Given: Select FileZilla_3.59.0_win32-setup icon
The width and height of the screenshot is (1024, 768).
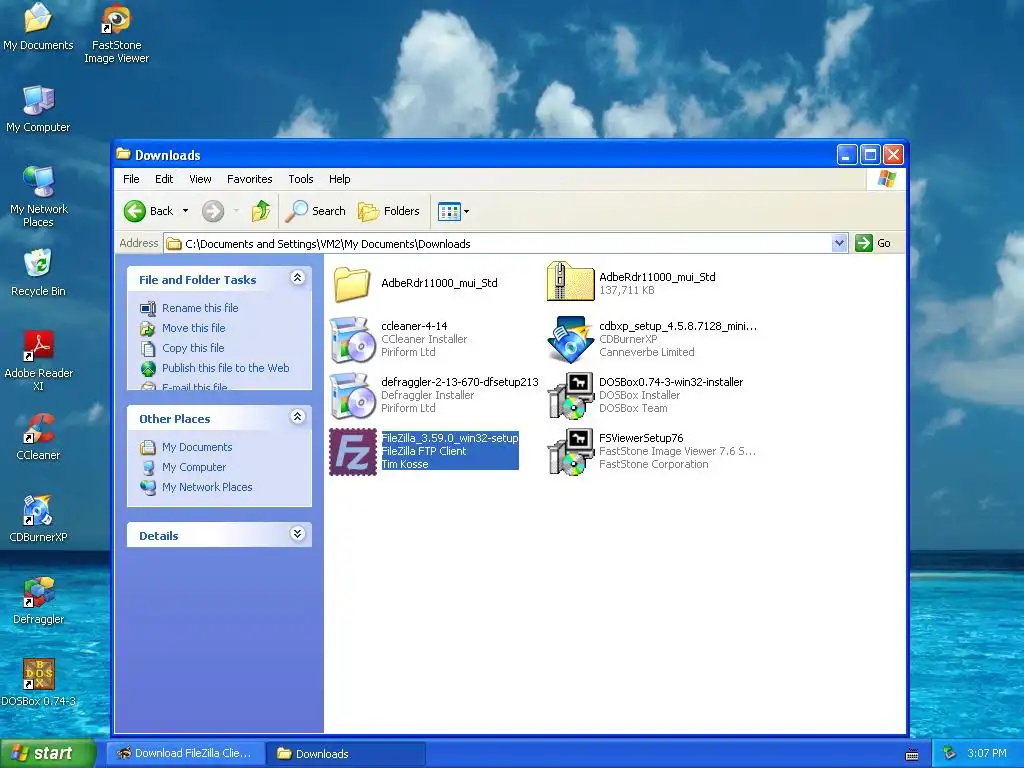Looking at the screenshot, I should [x=353, y=452].
